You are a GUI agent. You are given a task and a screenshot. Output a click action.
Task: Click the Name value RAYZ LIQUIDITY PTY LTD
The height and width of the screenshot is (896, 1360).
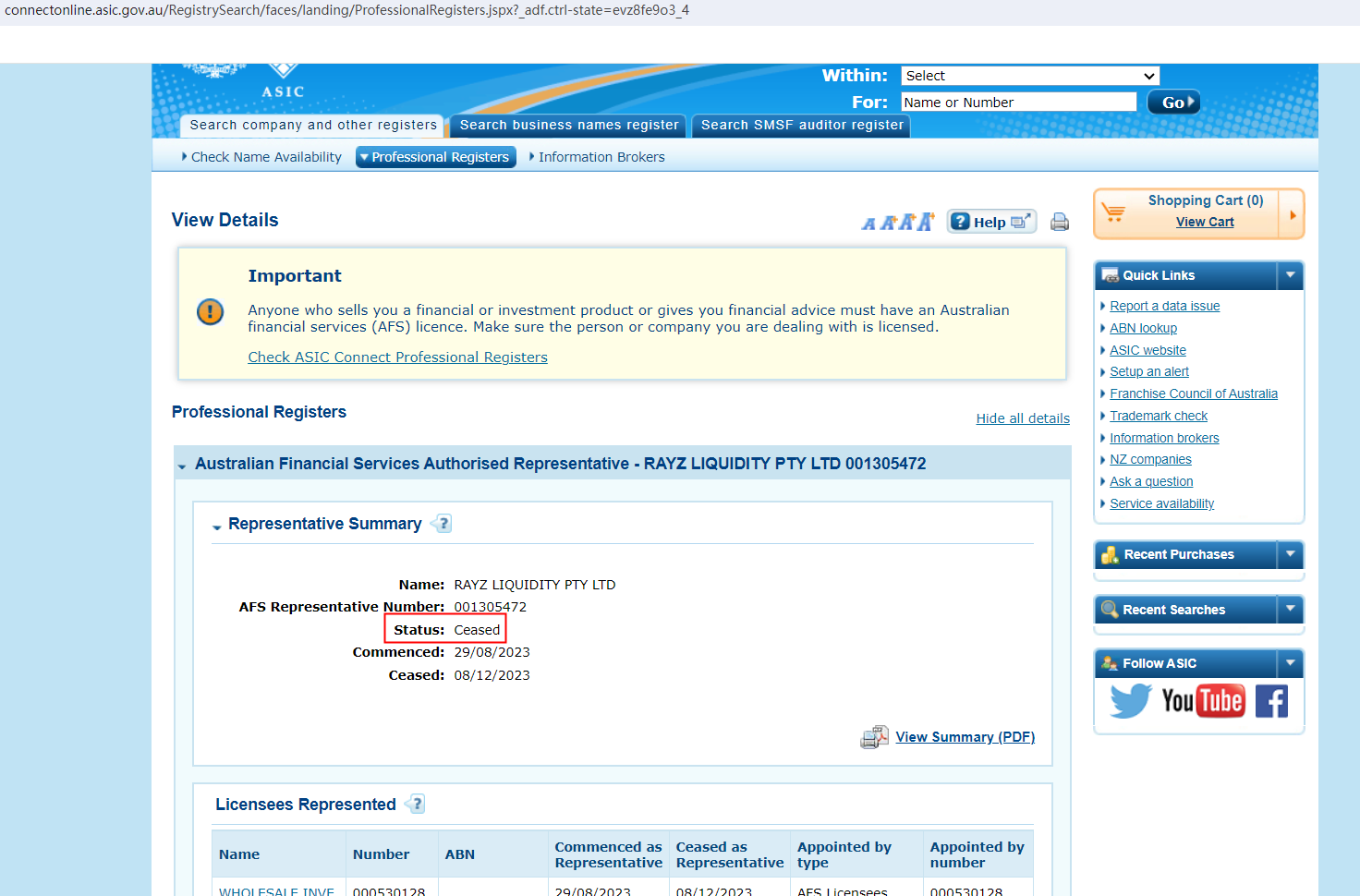535,585
